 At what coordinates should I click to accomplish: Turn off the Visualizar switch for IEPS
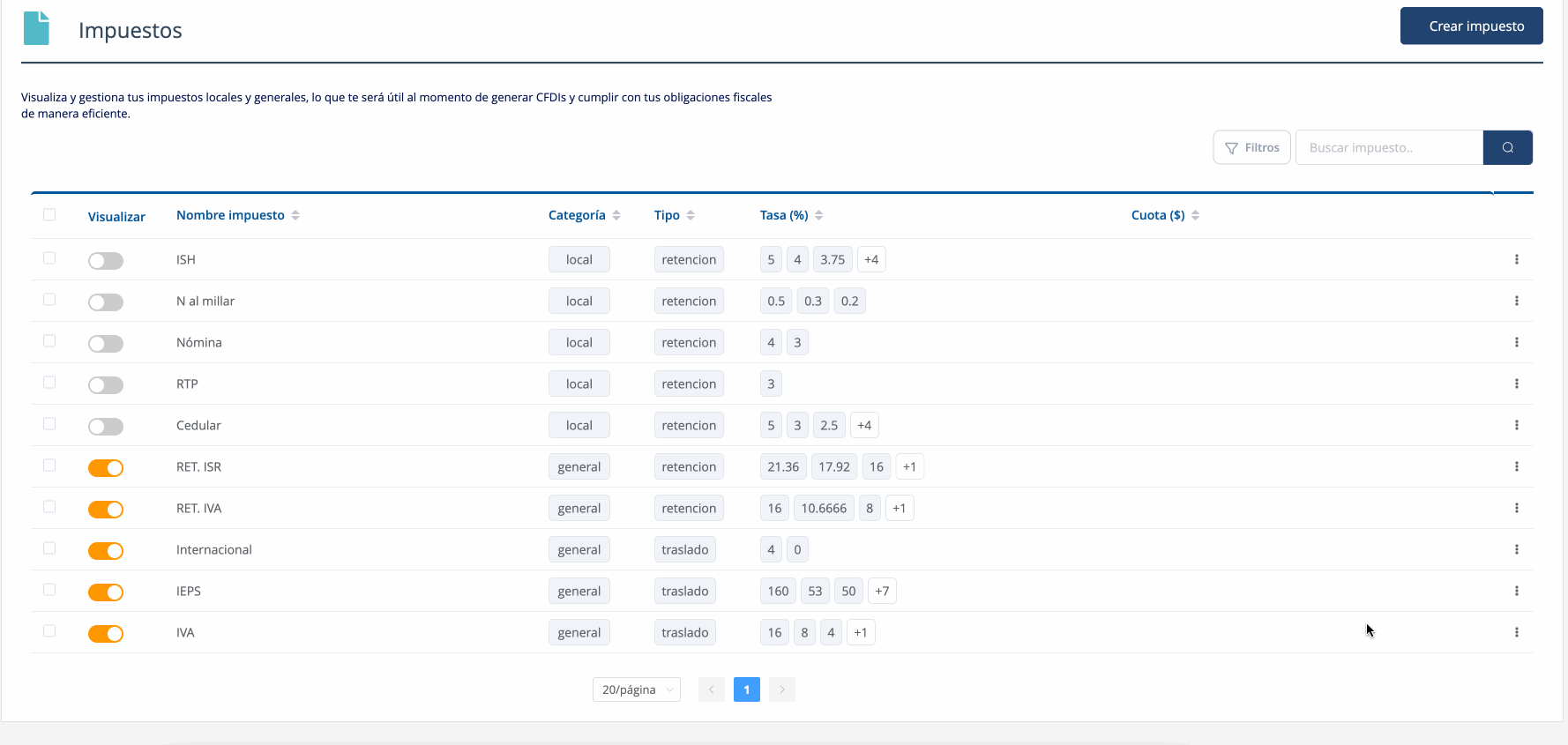pos(106,592)
